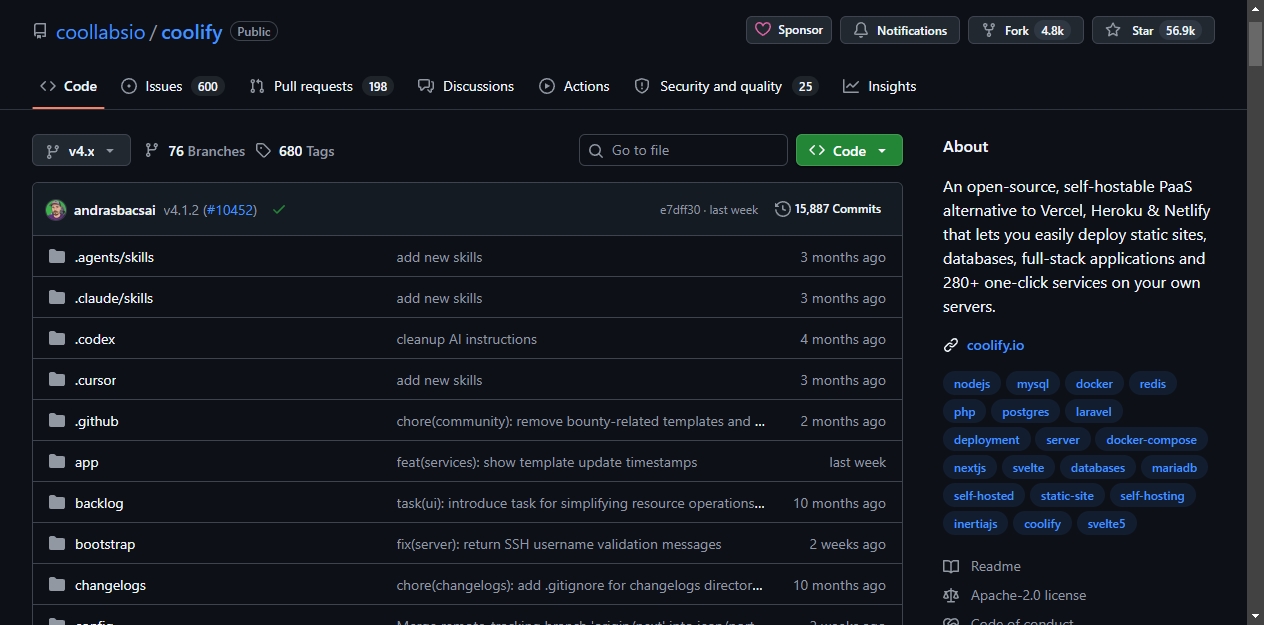This screenshot has height=625, width=1264.
Task: Click the .codex folder icon
Action: 57,339
